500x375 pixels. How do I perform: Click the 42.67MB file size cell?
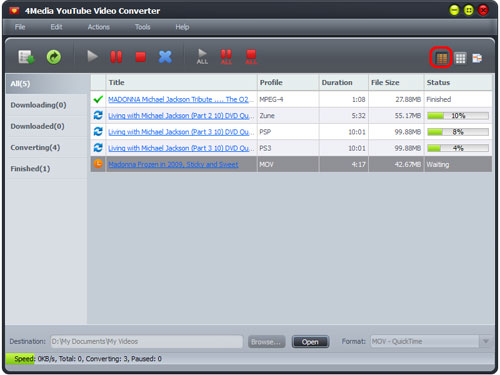pyautogui.click(x=396, y=164)
